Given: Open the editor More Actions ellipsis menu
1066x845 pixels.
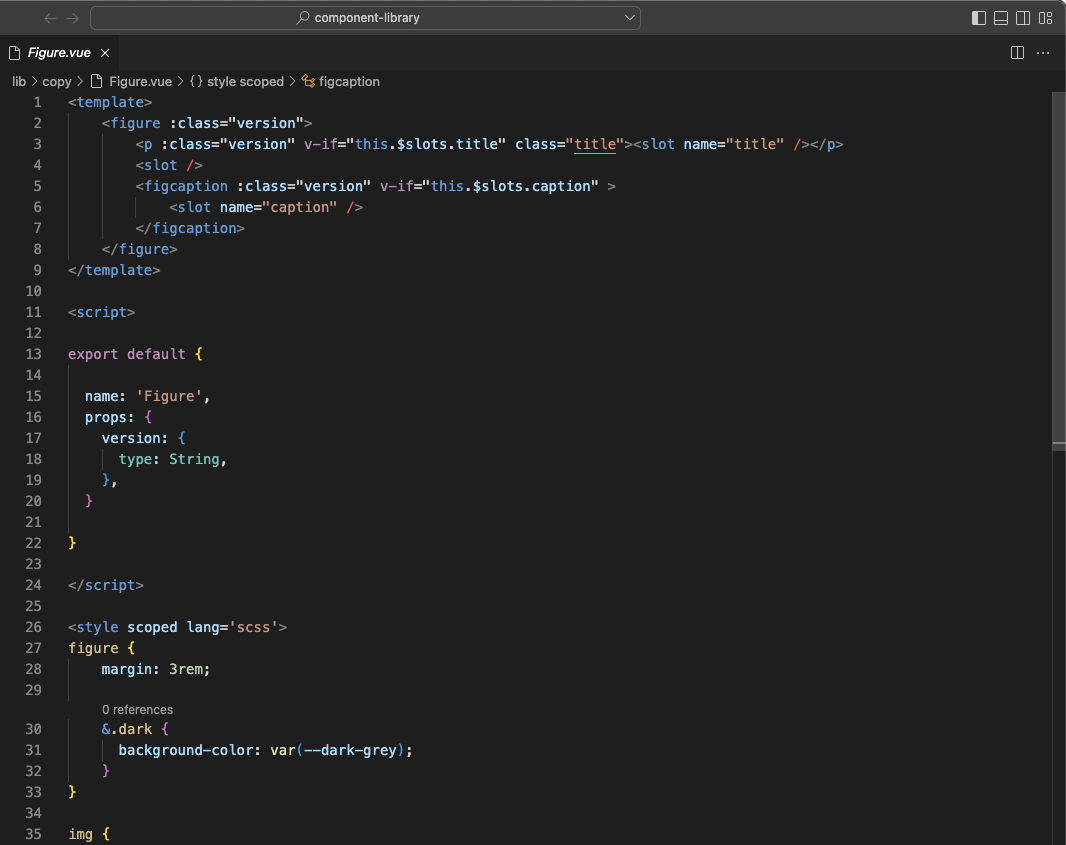Looking at the screenshot, I should 1043,53.
